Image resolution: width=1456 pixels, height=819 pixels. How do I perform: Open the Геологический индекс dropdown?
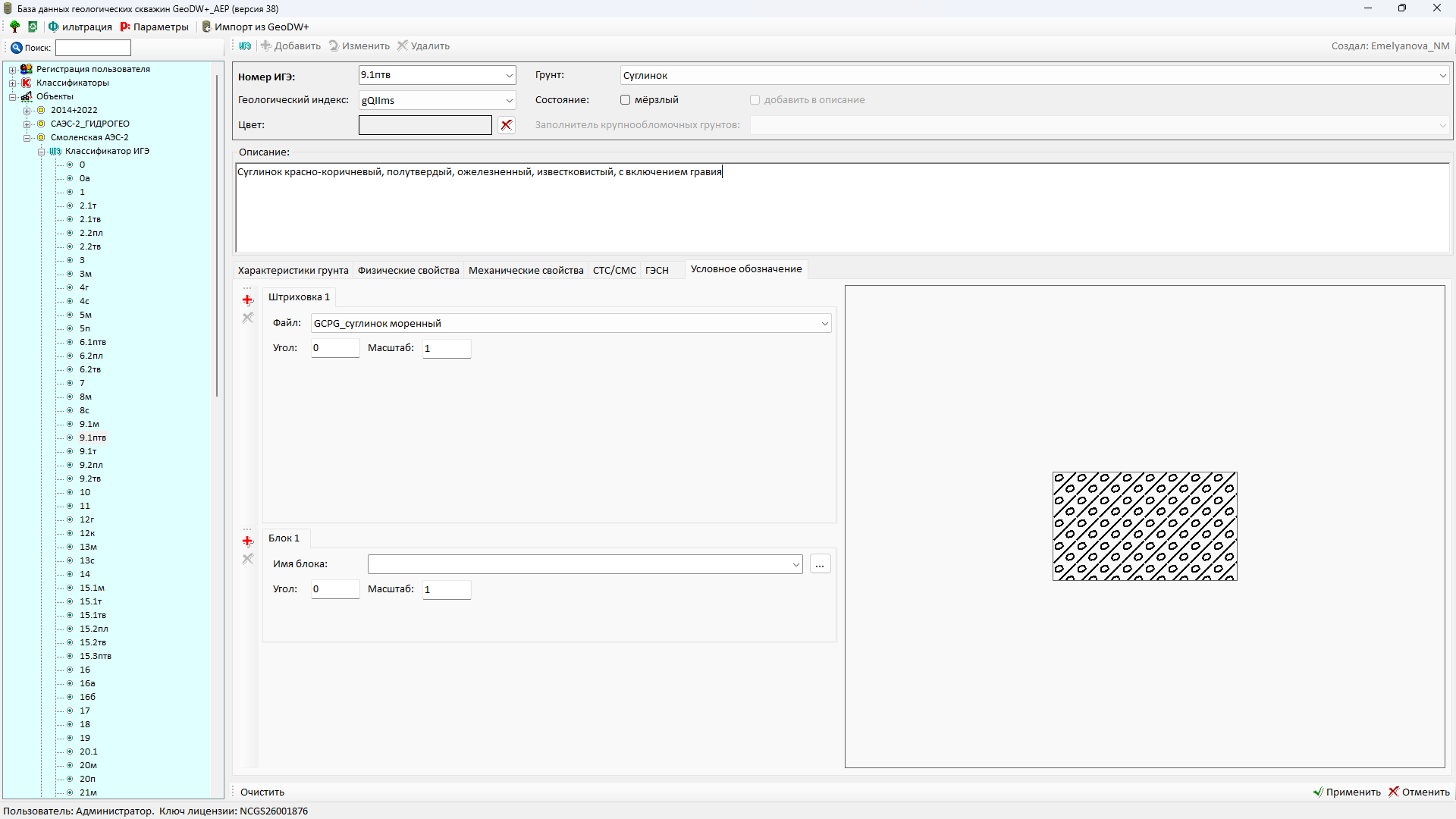coord(509,100)
